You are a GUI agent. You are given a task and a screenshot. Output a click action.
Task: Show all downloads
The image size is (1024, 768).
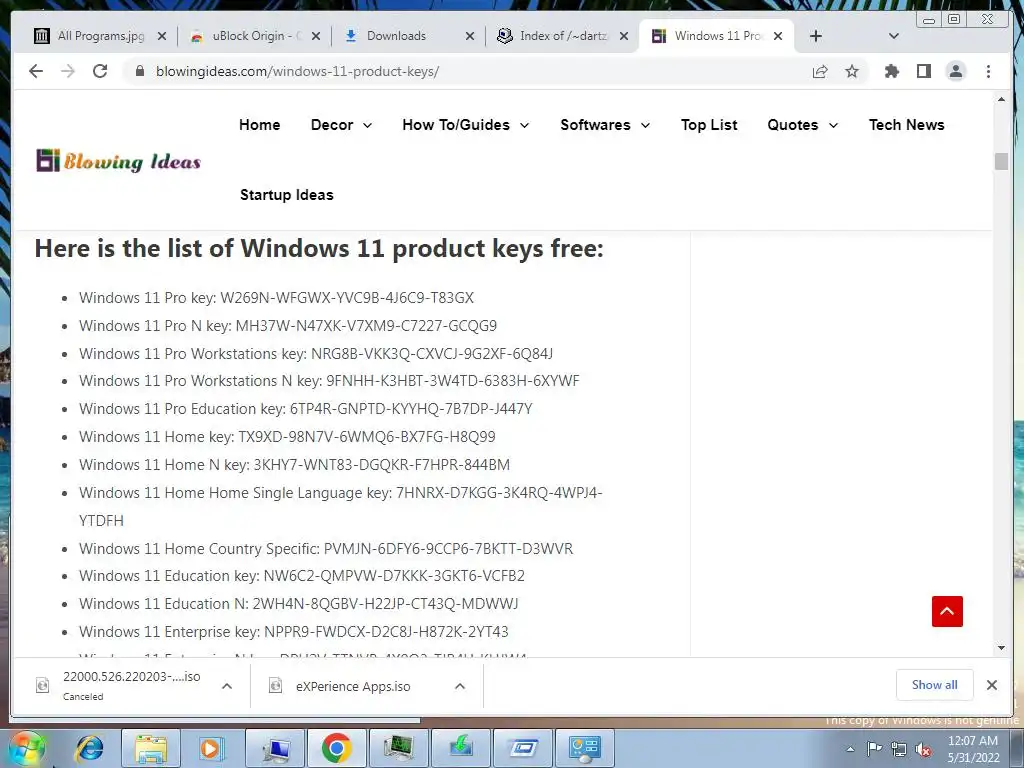935,684
